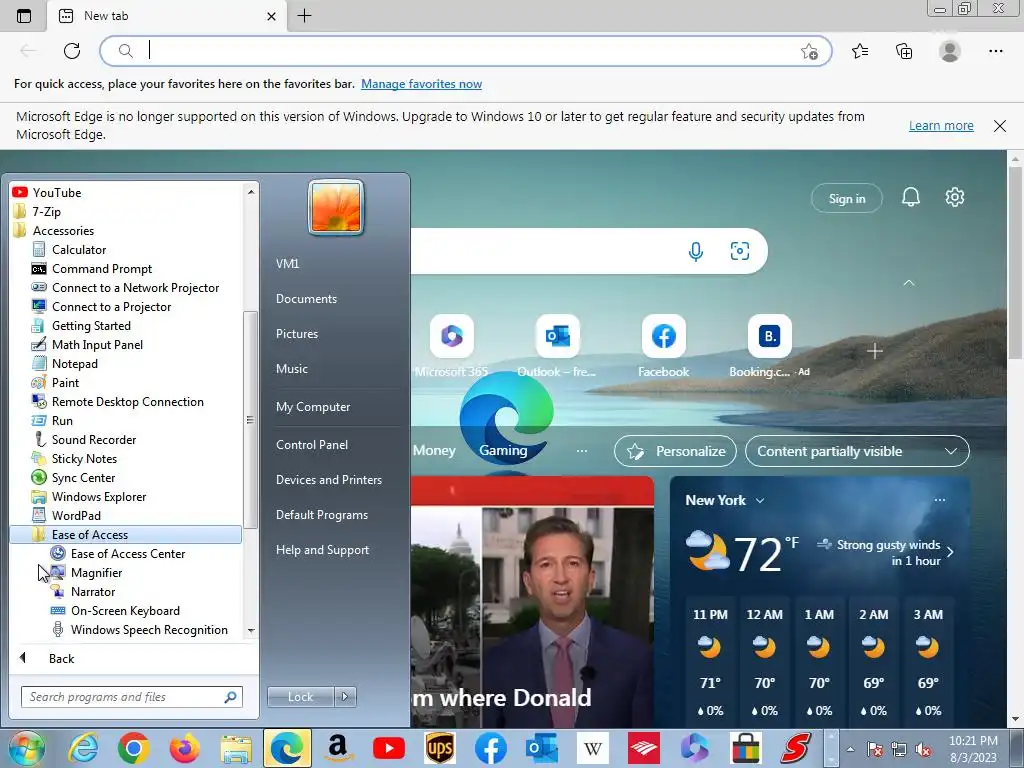
Task: Expand the 7-Zip folder
Action: 46,212
